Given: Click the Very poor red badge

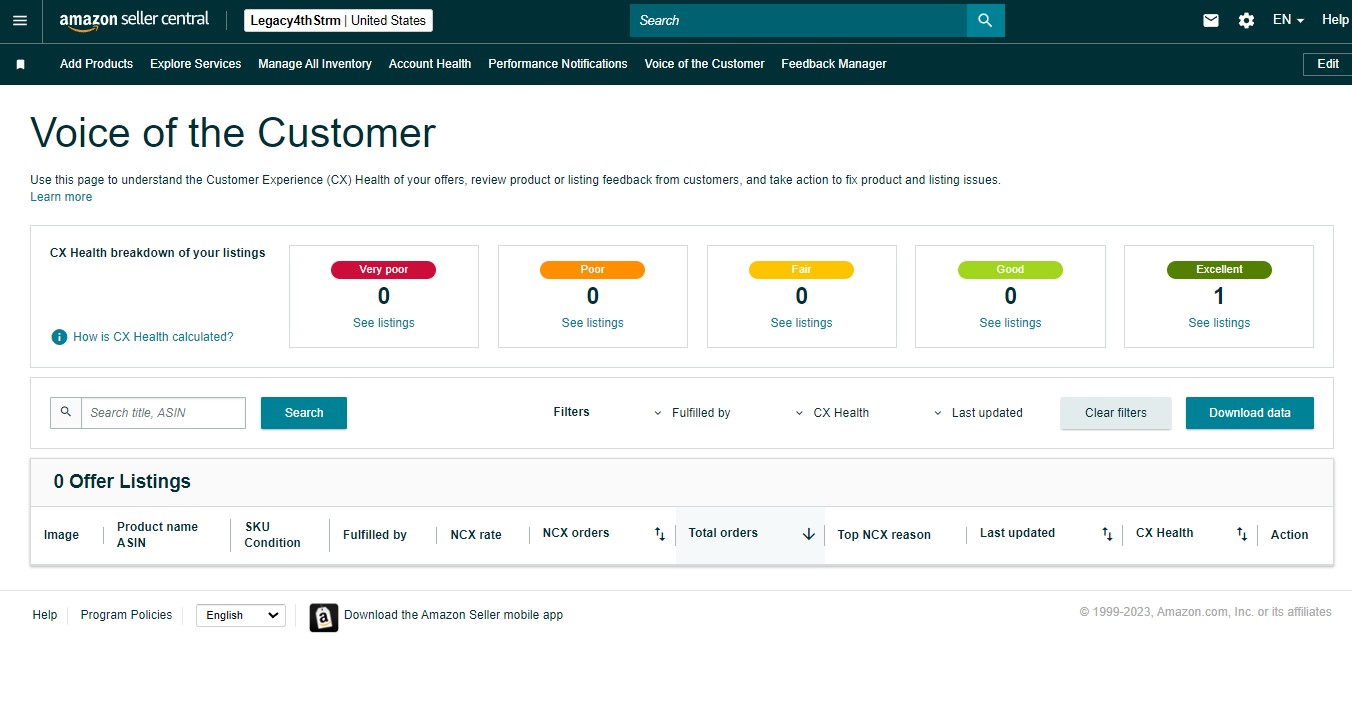Looking at the screenshot, I should point(384,270).
